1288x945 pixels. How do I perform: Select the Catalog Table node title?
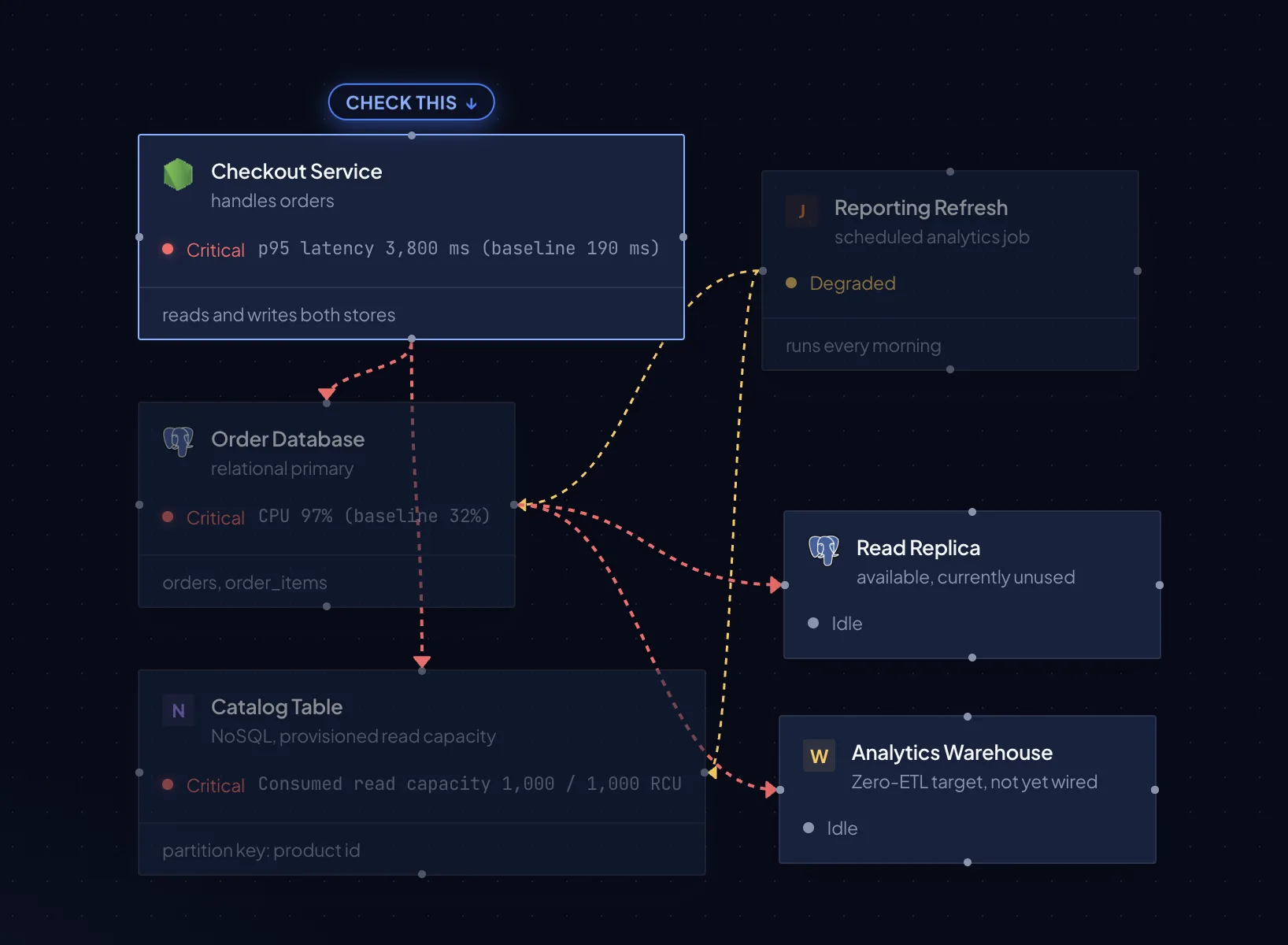click(x=276, y=707)
